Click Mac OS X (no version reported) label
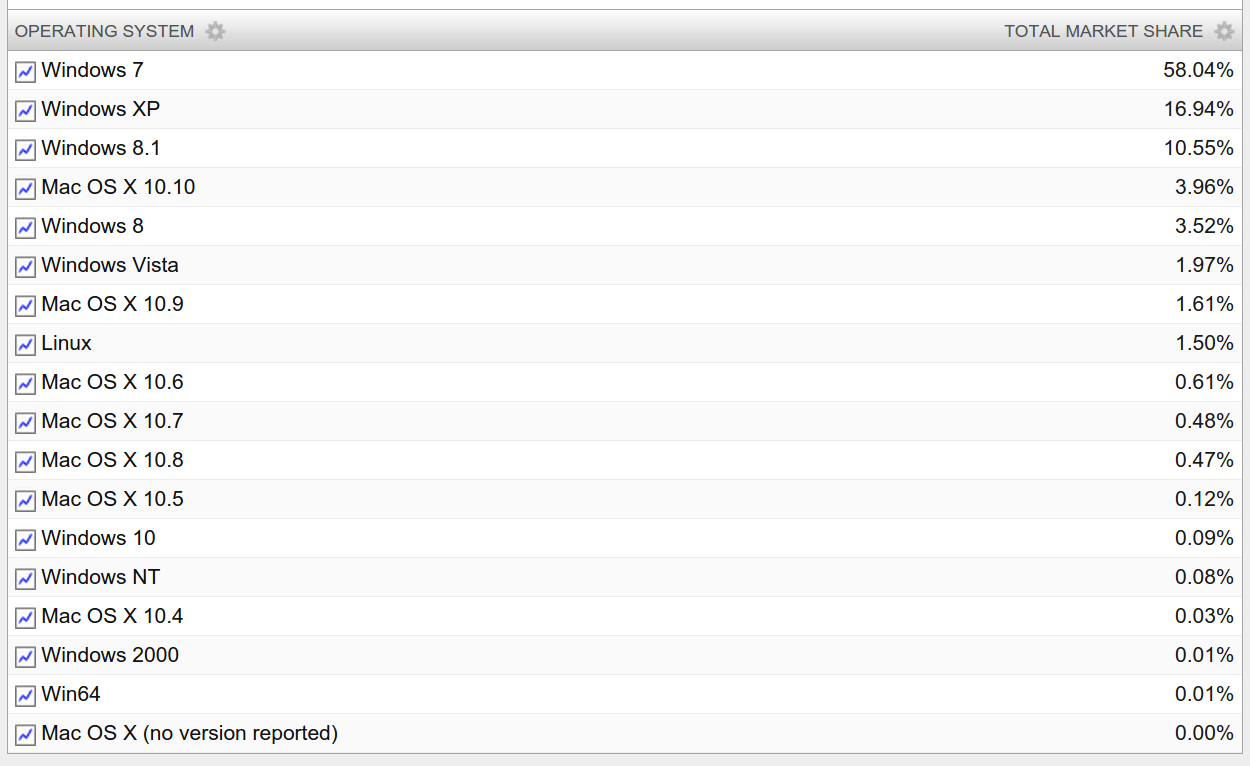1250x766 pixels. [189, 734]
